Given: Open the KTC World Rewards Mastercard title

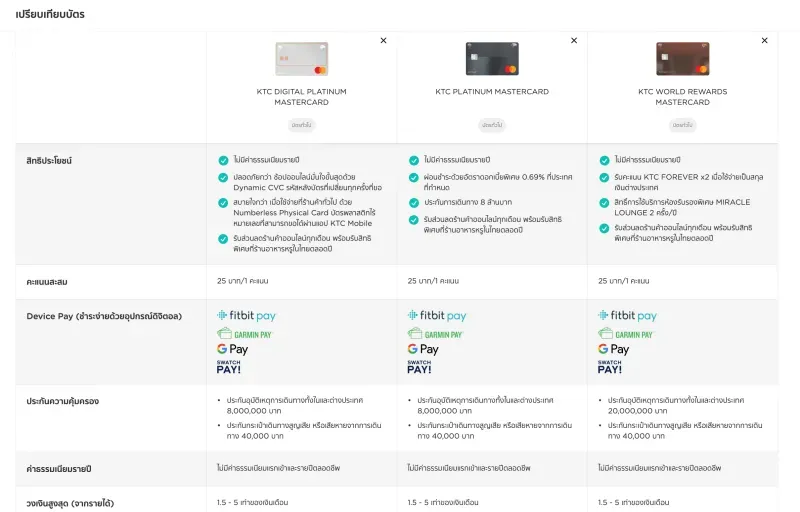Looking at the screenshot, I should [x=682, y=97].
